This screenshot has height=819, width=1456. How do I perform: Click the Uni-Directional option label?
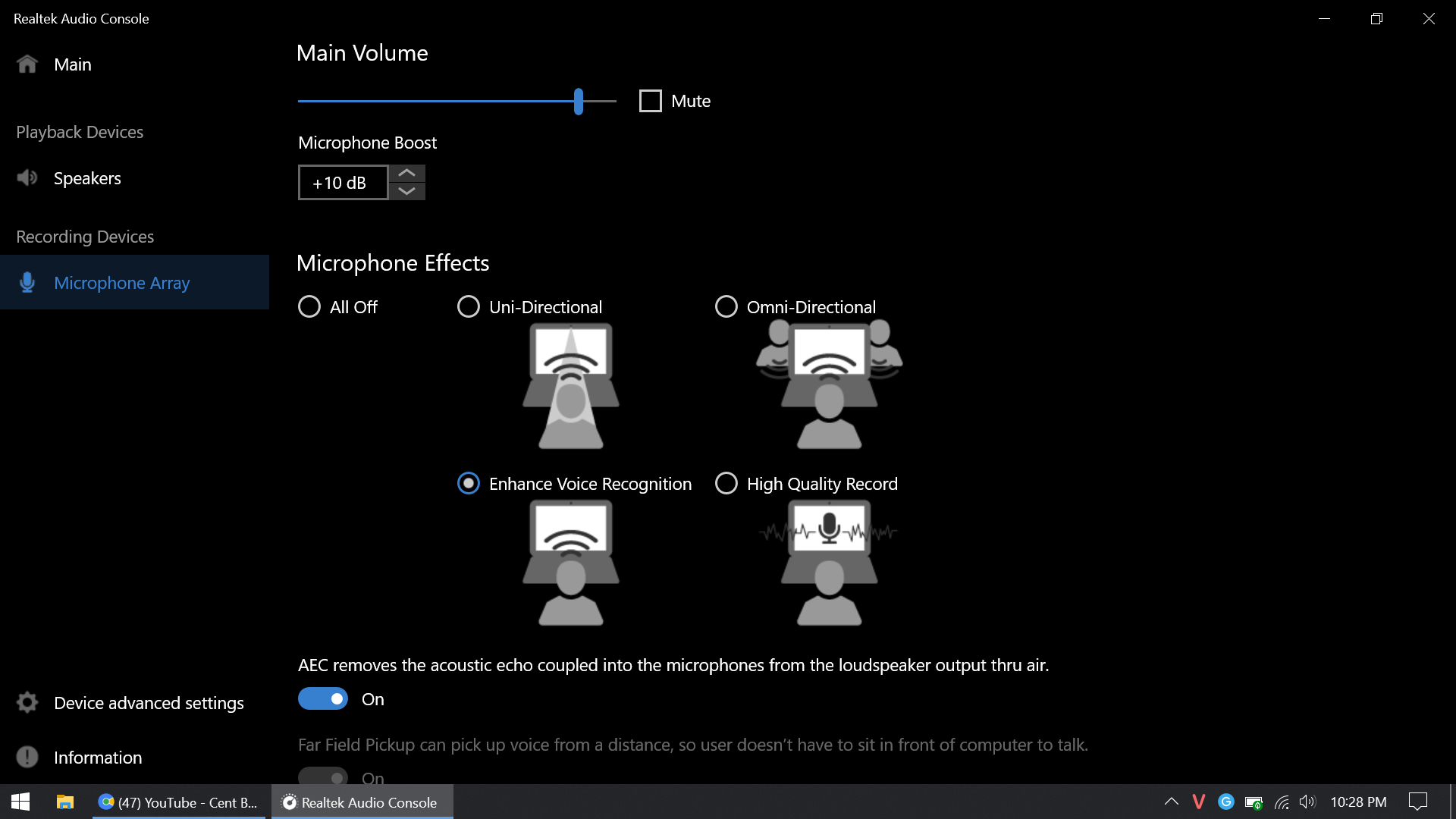tap(544, 306)
